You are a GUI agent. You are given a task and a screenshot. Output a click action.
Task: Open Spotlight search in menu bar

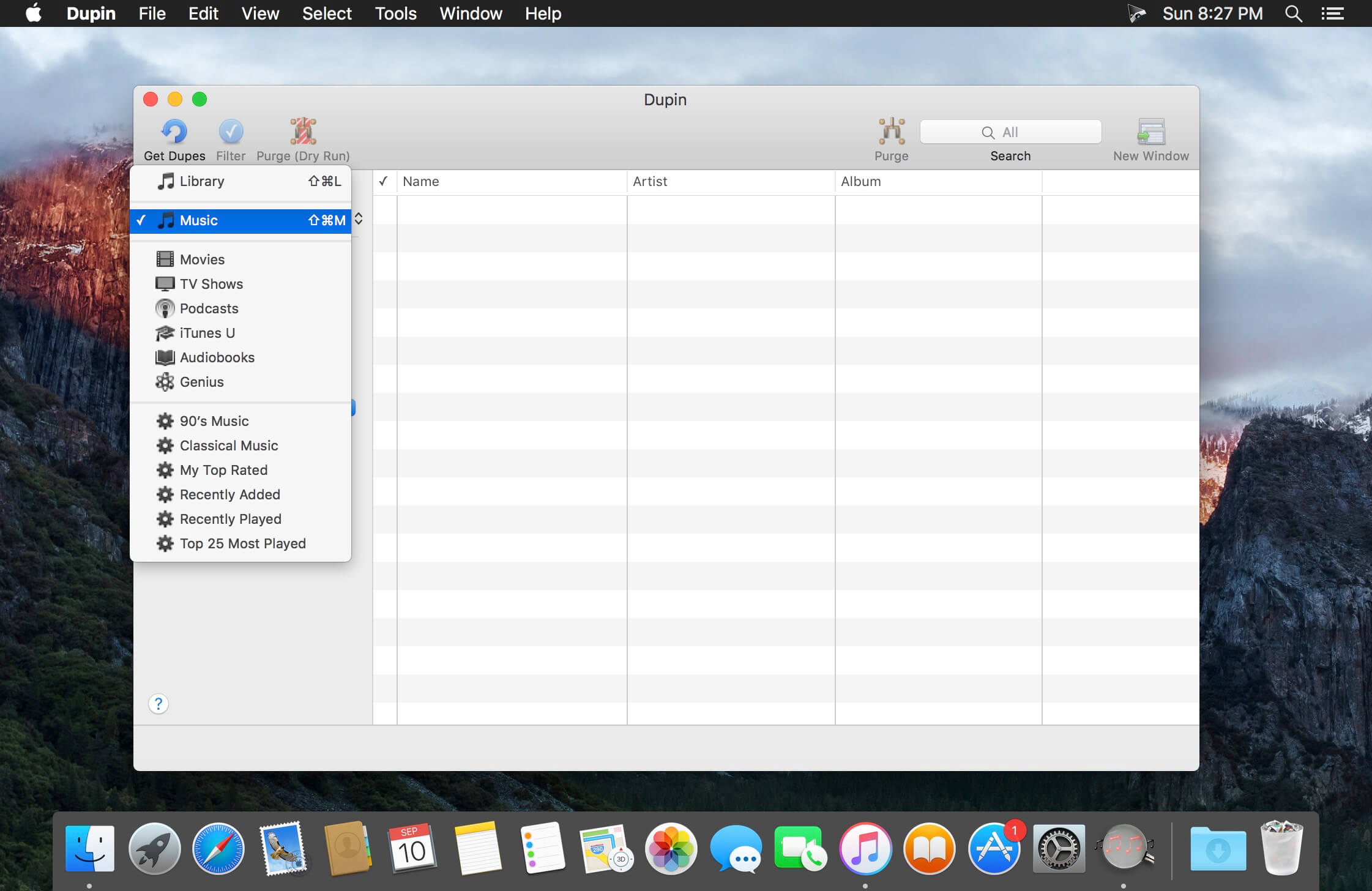pyautogui.click(x=1293, y=13)
